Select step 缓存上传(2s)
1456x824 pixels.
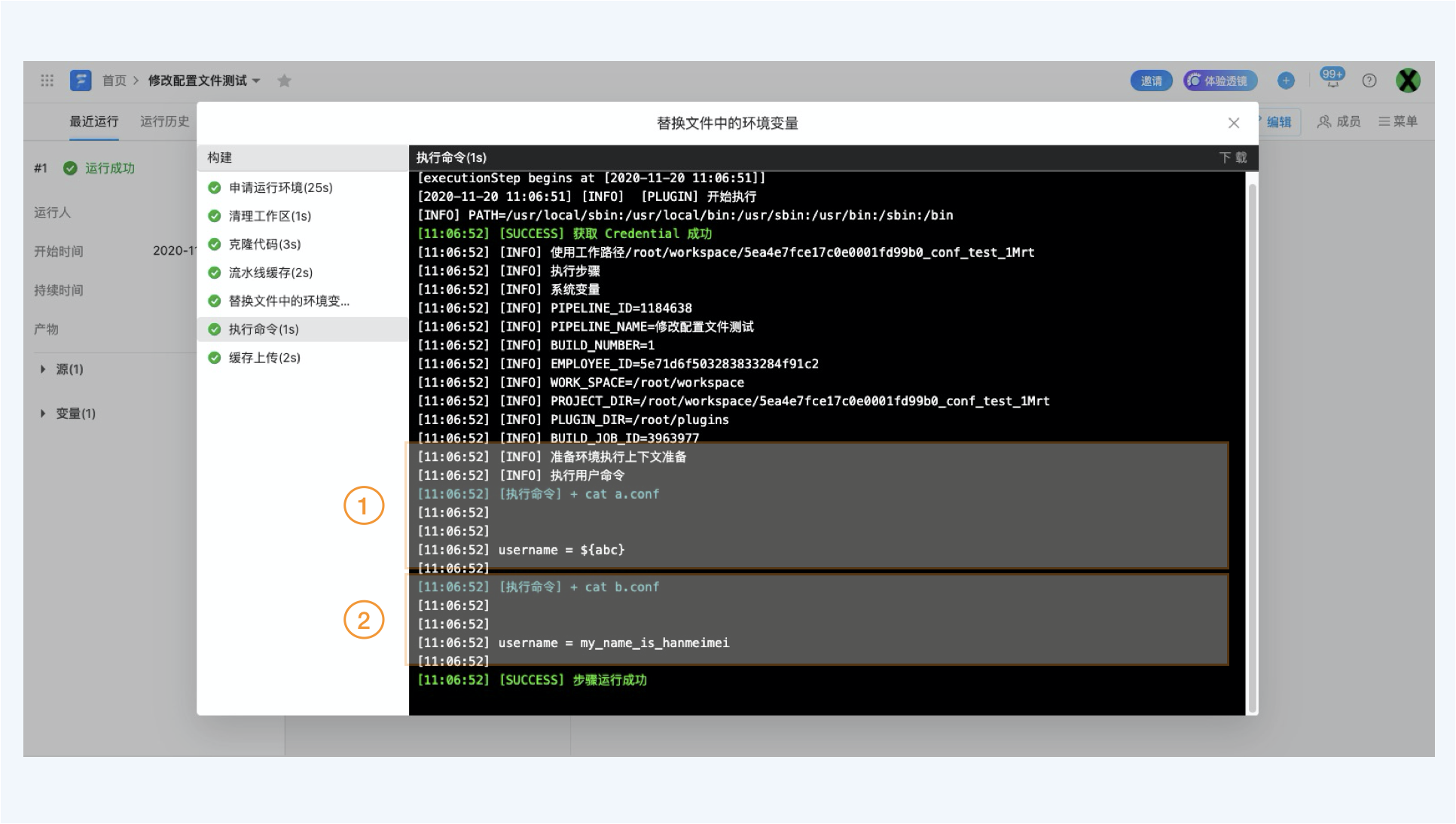(302, 358)
